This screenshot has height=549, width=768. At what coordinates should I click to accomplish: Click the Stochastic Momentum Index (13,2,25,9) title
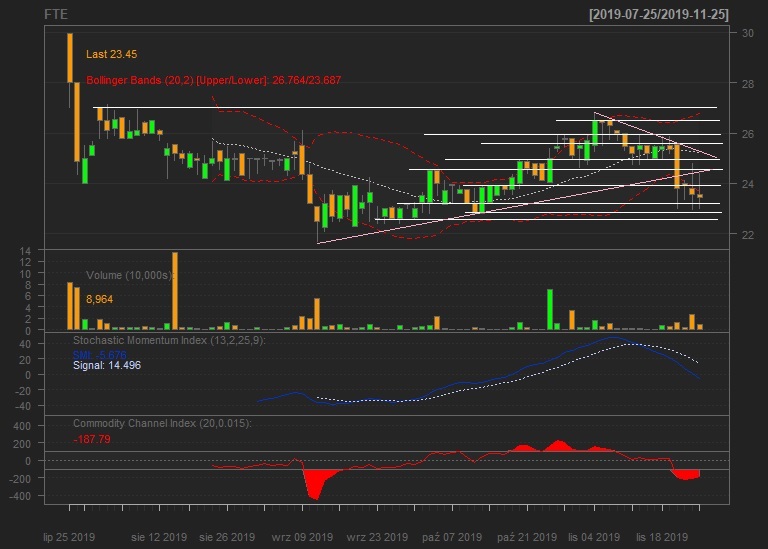169,340
